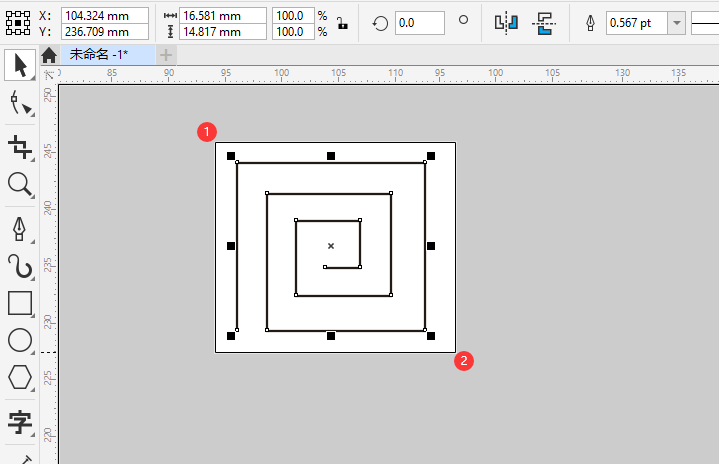Click the object height field 14.817 mm
This screenshot has height=464, width=719.
point(223,32)
